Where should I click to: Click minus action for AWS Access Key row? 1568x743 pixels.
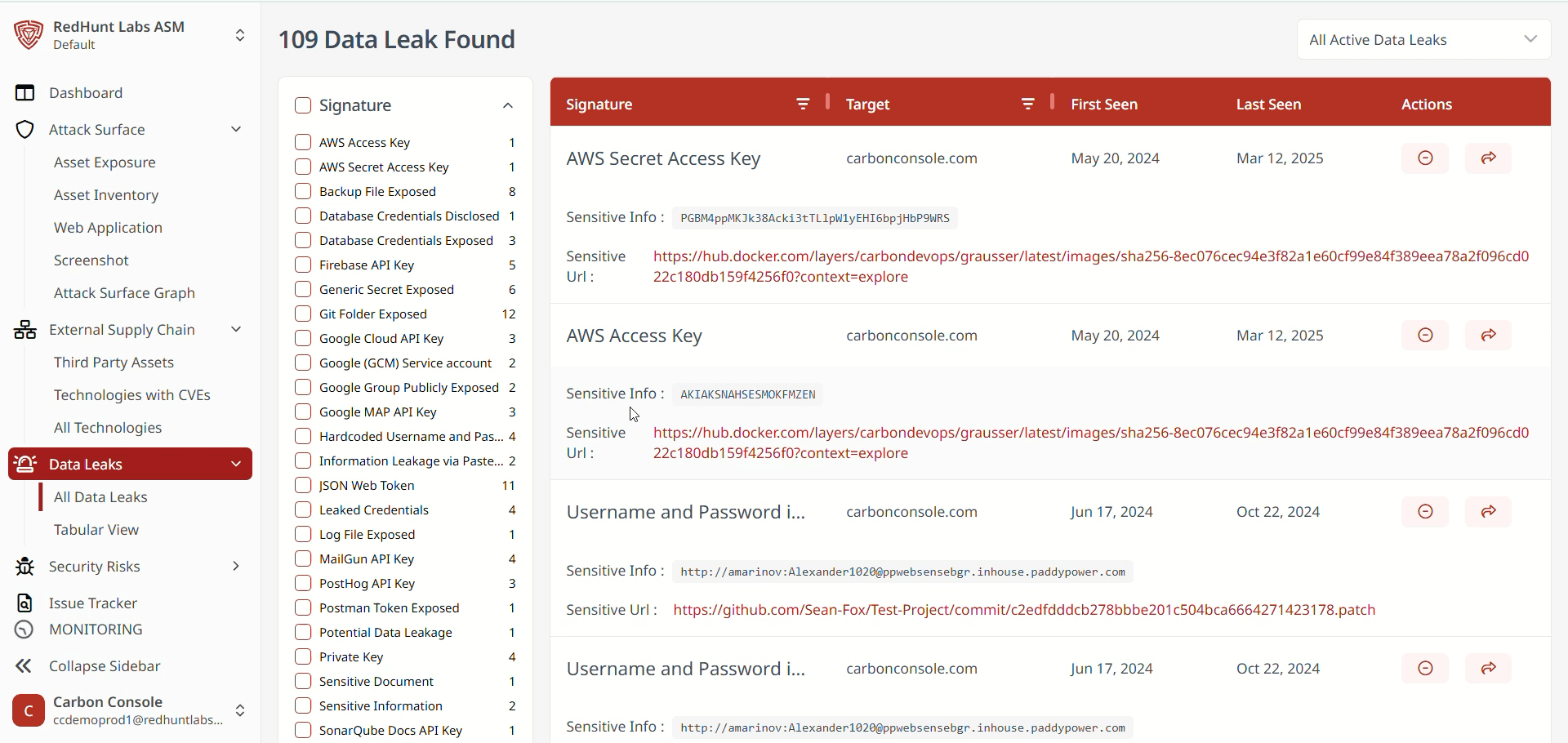[1425, 336]
